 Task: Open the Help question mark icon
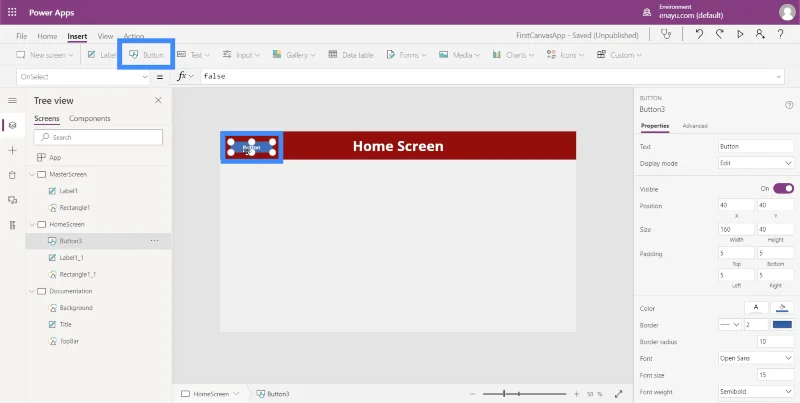pos(781,34)
